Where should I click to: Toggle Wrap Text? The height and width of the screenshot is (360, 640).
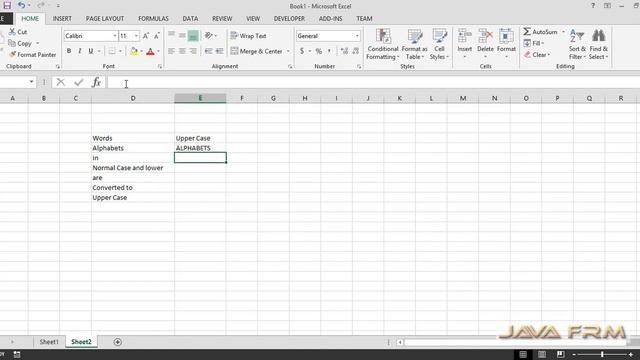point(248,36)
